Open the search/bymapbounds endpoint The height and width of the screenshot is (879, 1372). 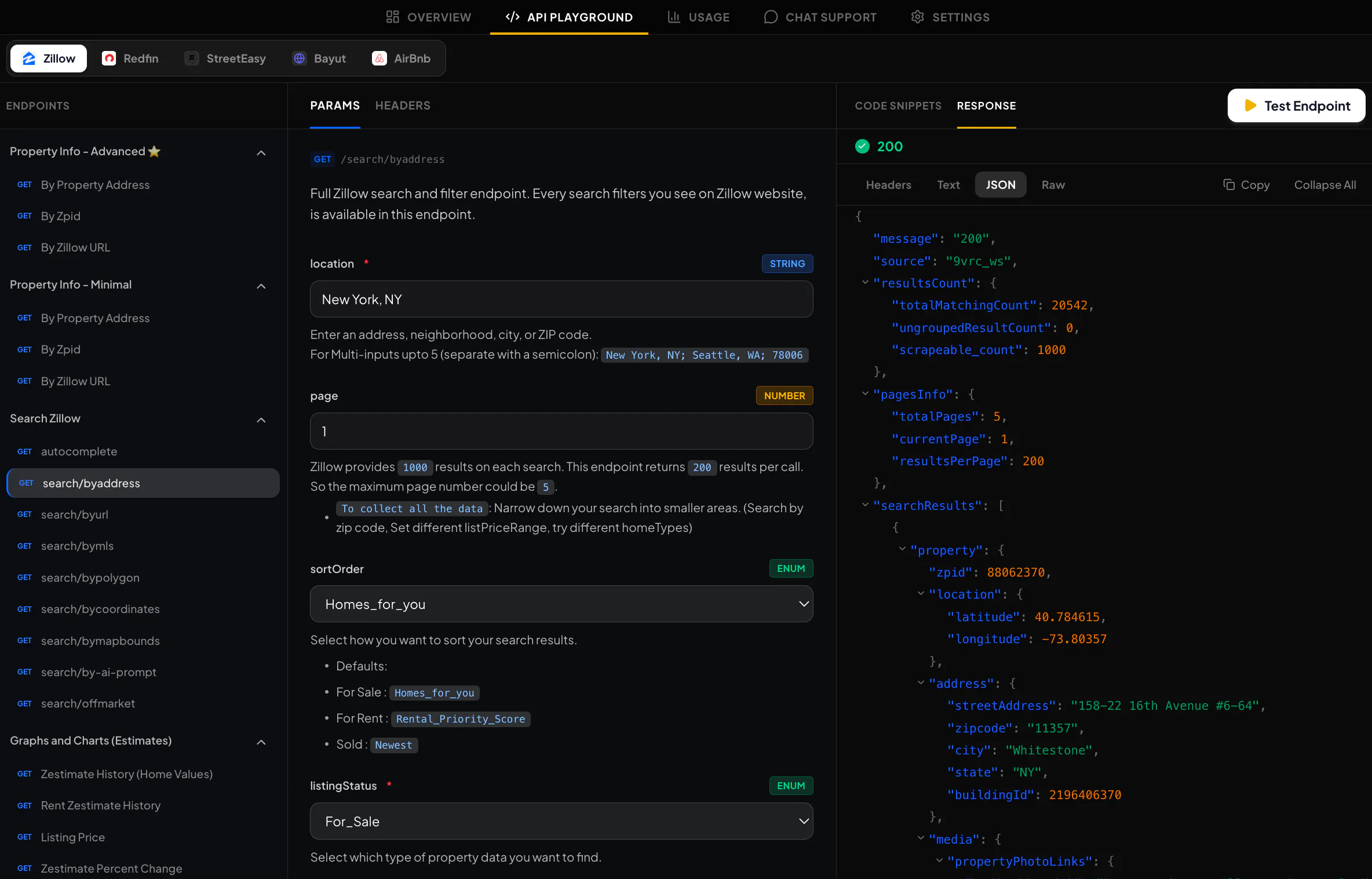(143, 641)
